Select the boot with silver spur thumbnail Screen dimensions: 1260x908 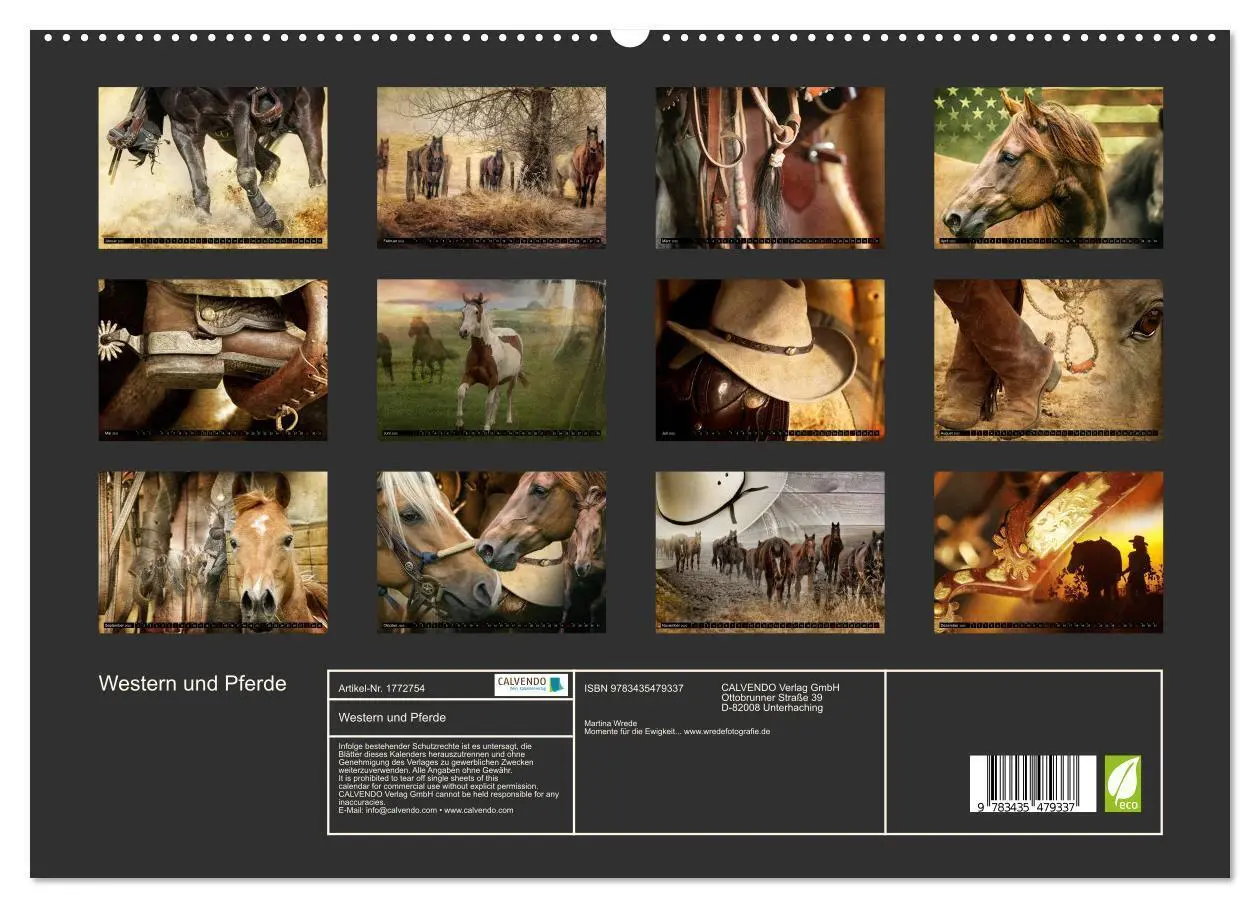click(x=213, y=360)
